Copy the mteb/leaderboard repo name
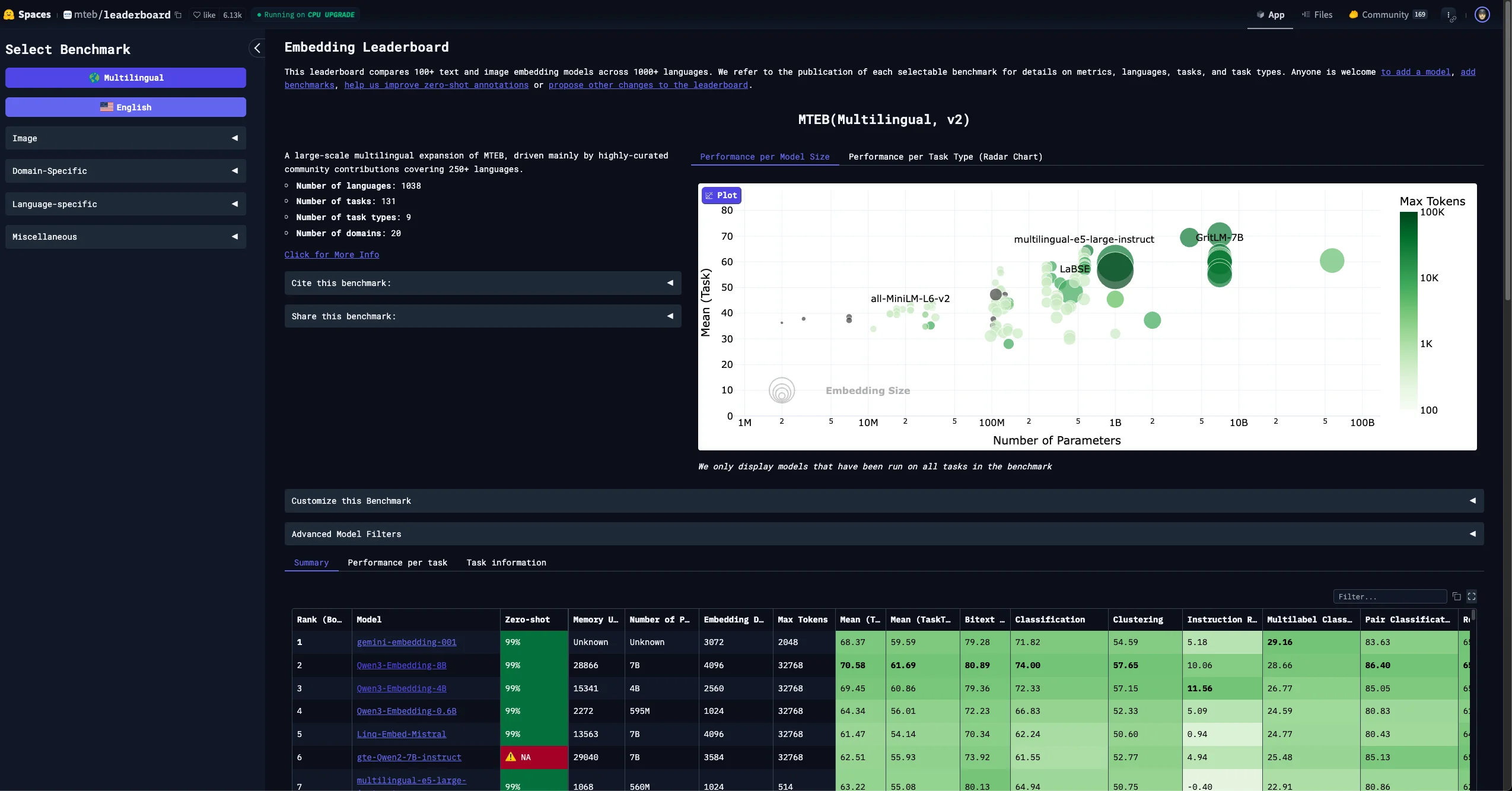 (178, 15)
